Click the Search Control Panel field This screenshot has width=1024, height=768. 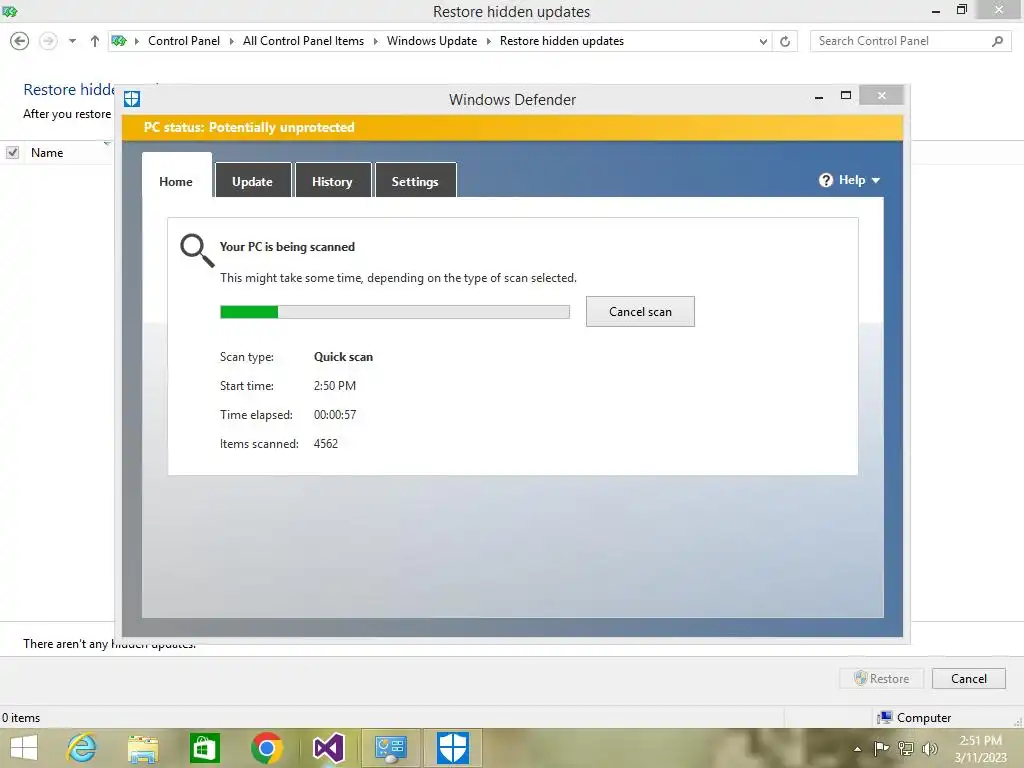[x=910, y=41]
